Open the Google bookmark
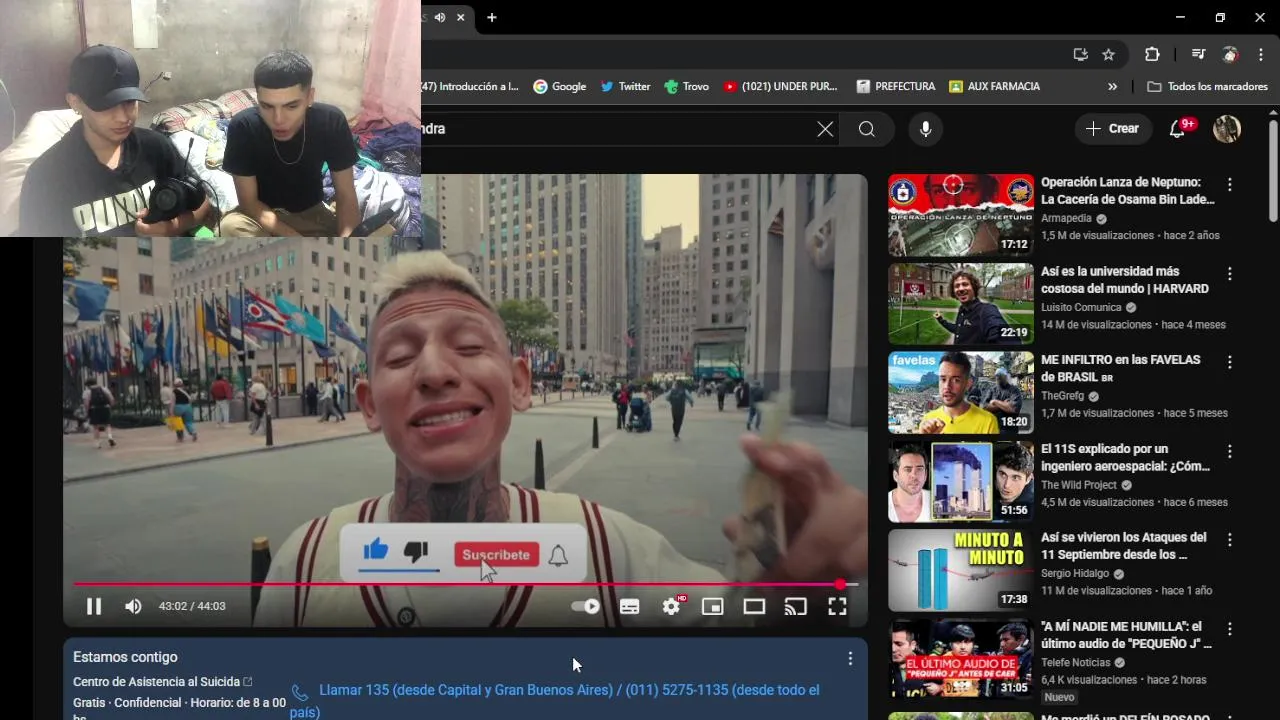Screen dimensions: 1280x720 pyautogui.click(x=560, y=87)
